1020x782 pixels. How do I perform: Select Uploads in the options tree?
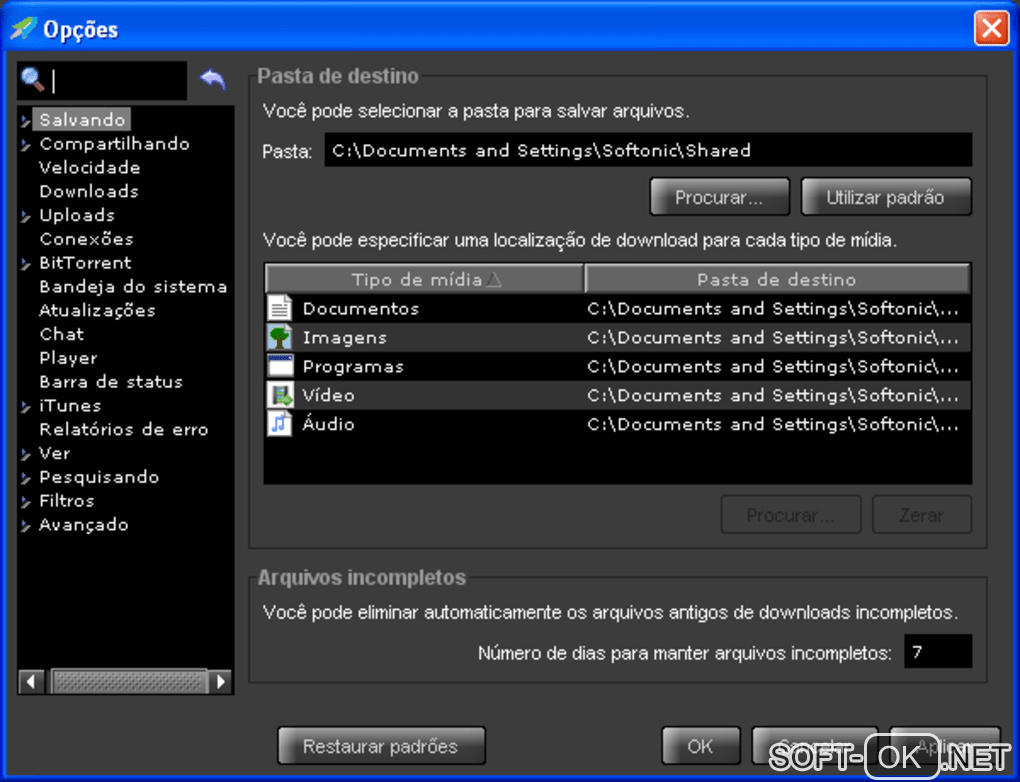tap(77, 215)
